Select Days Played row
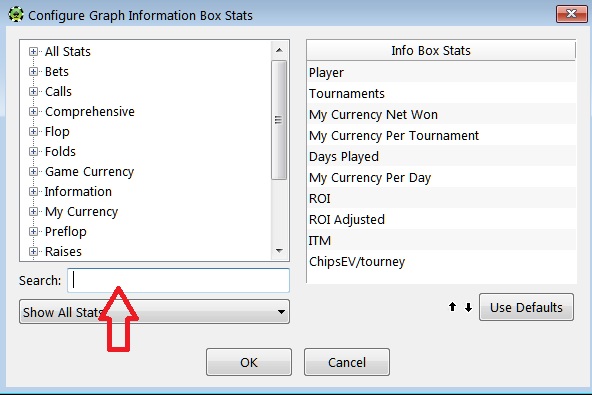The height and width of the screenshot is (395, 592). [441, 156]
